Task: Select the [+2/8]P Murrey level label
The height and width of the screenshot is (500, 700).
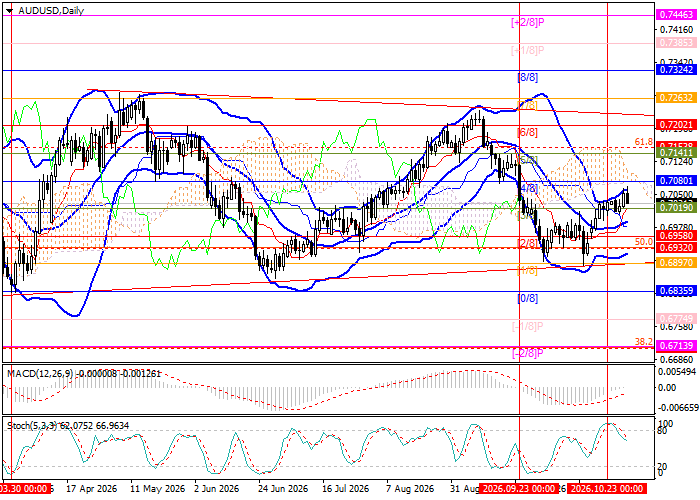Action: pos(528,22)
